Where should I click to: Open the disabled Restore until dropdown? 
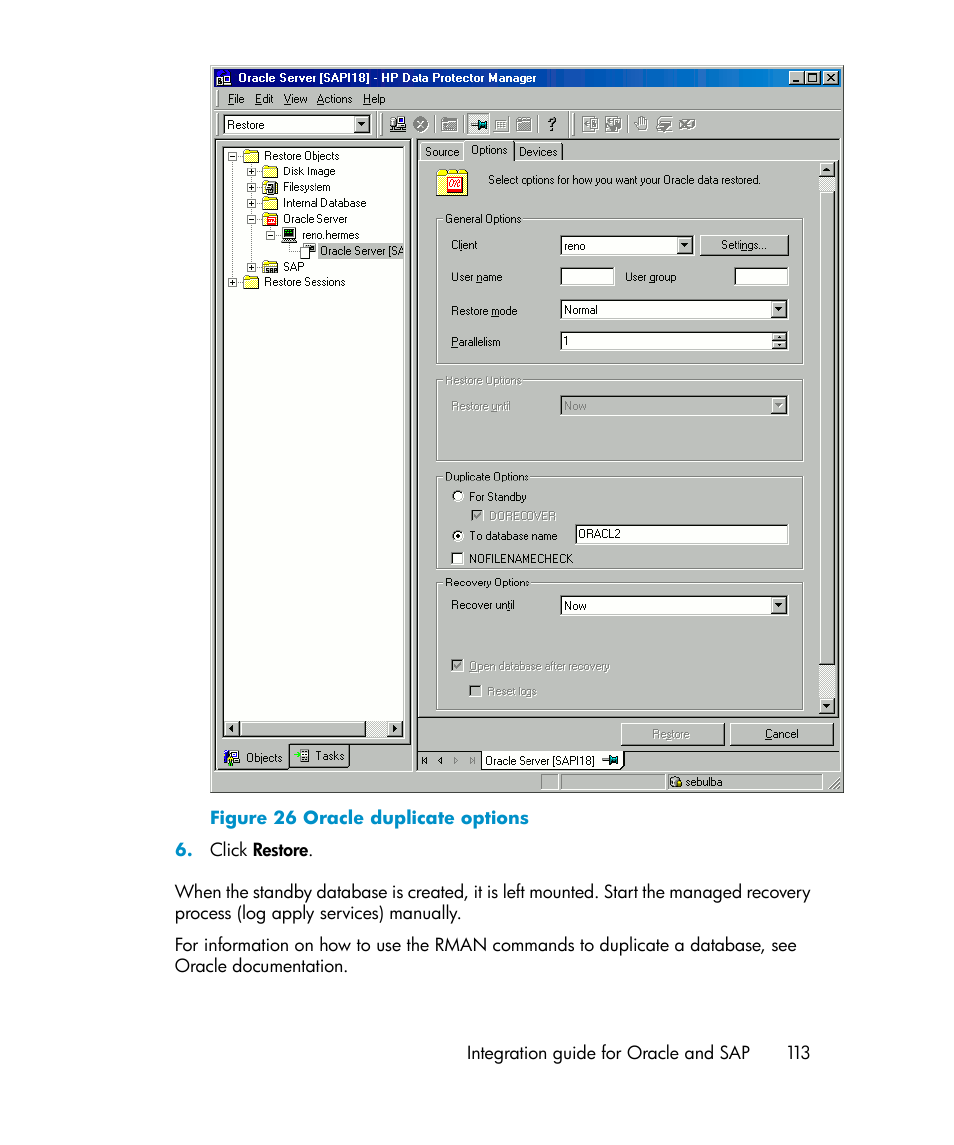click(779, 405)
